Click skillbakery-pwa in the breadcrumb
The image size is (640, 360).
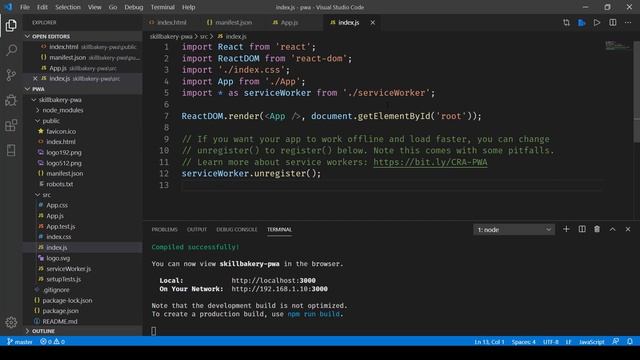pyautogui.click(x=171, y=36)
